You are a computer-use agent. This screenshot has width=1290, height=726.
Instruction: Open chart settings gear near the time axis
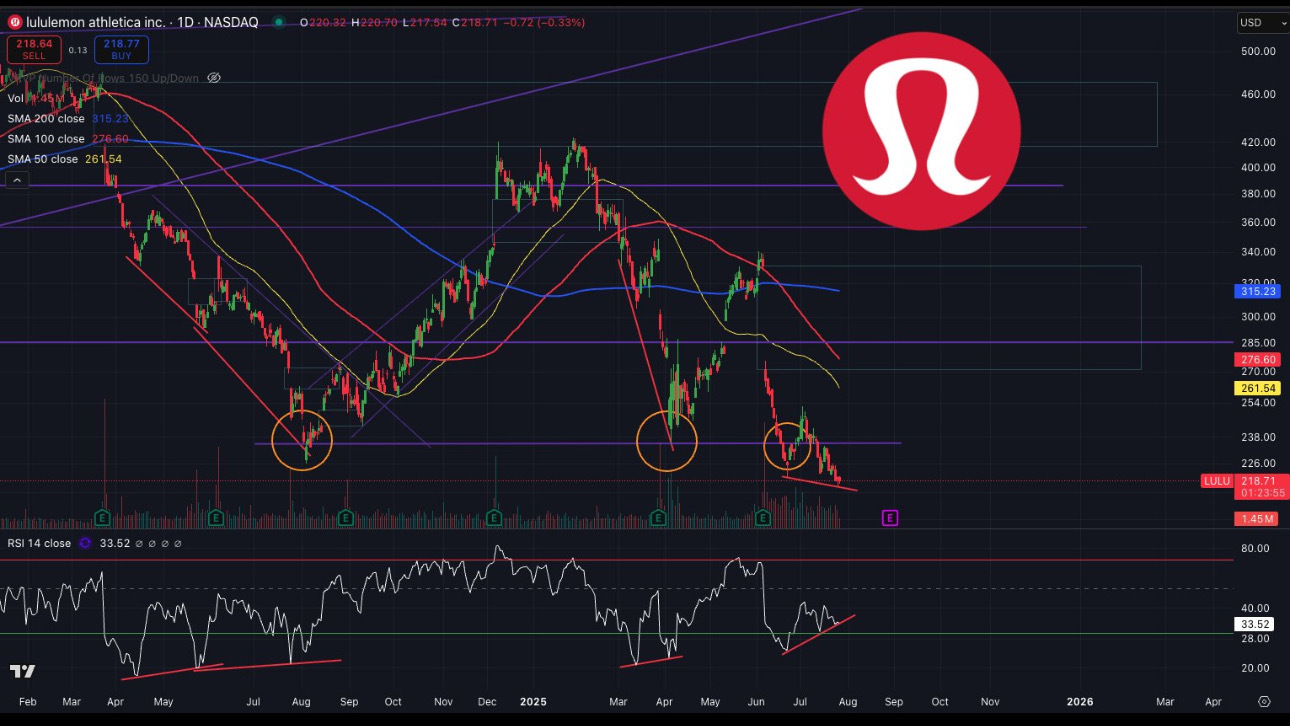[x=1264, y=702]
